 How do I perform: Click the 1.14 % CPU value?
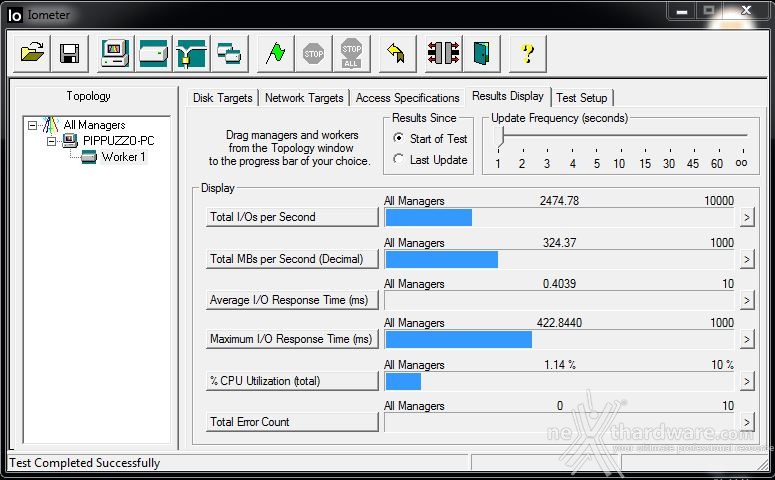[560, 365]
